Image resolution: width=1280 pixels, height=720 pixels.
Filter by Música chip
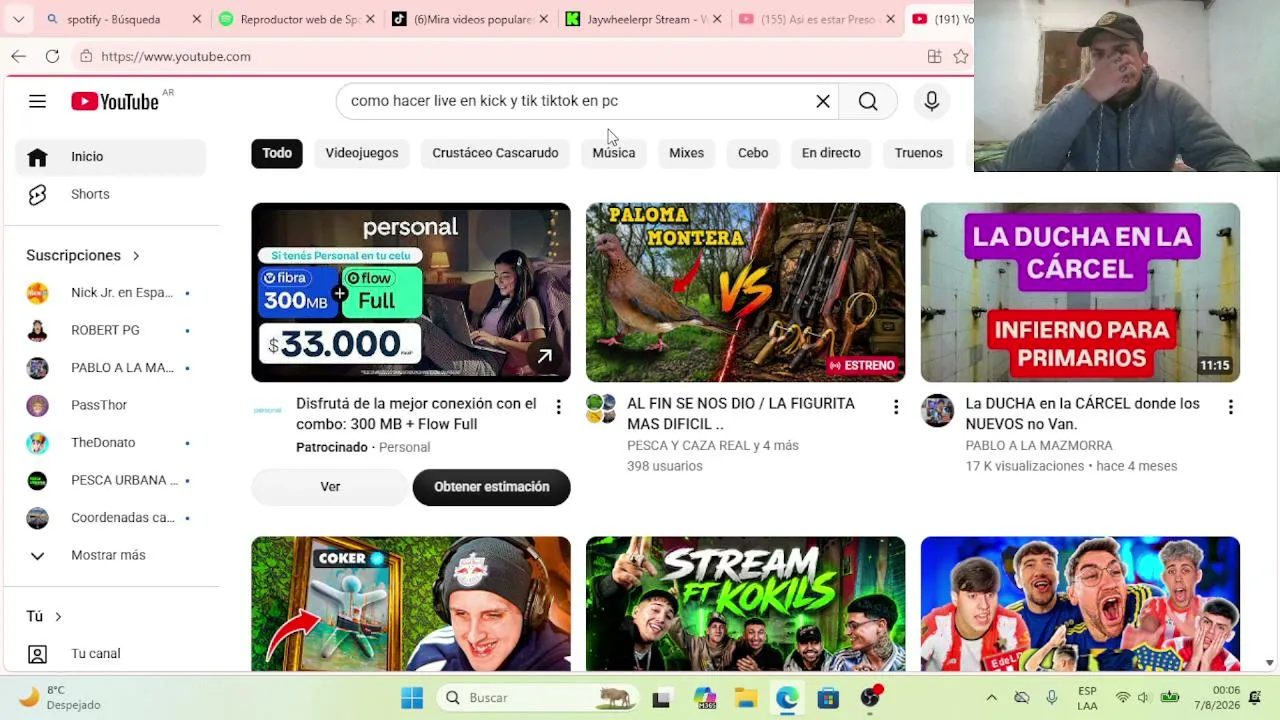pyautogui.click(x=614, y=153)
